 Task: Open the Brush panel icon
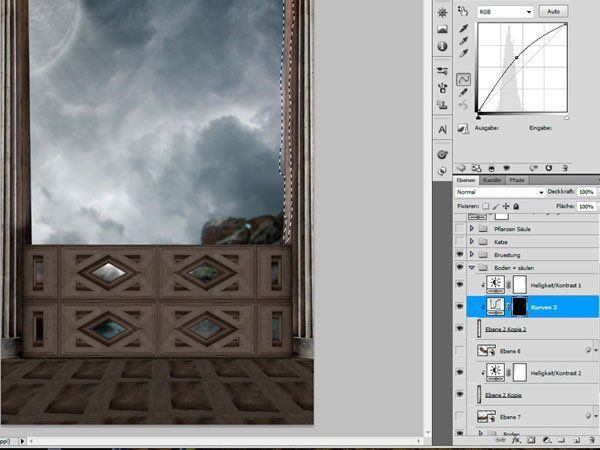coord(442,88)
